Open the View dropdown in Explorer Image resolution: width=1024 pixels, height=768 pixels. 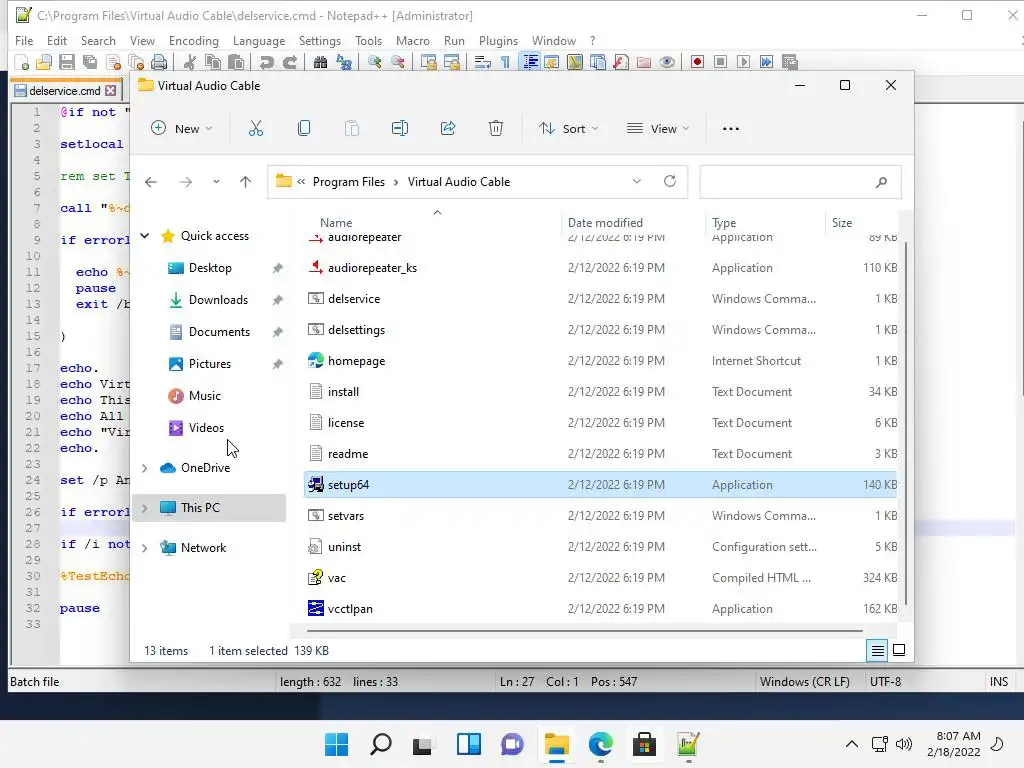[658, 129]
